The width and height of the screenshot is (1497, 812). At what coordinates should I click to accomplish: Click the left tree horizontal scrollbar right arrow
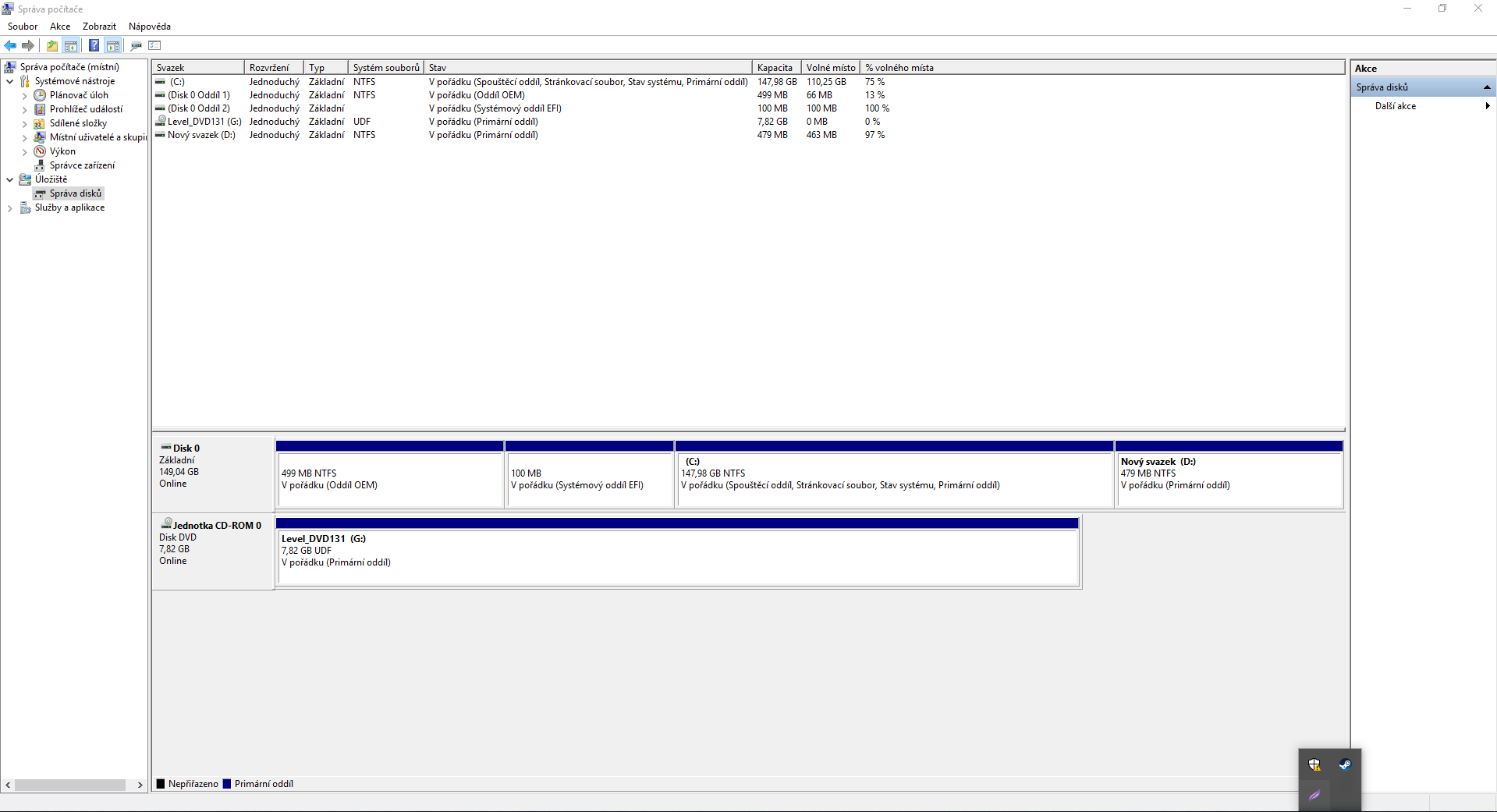click(140, 785)
